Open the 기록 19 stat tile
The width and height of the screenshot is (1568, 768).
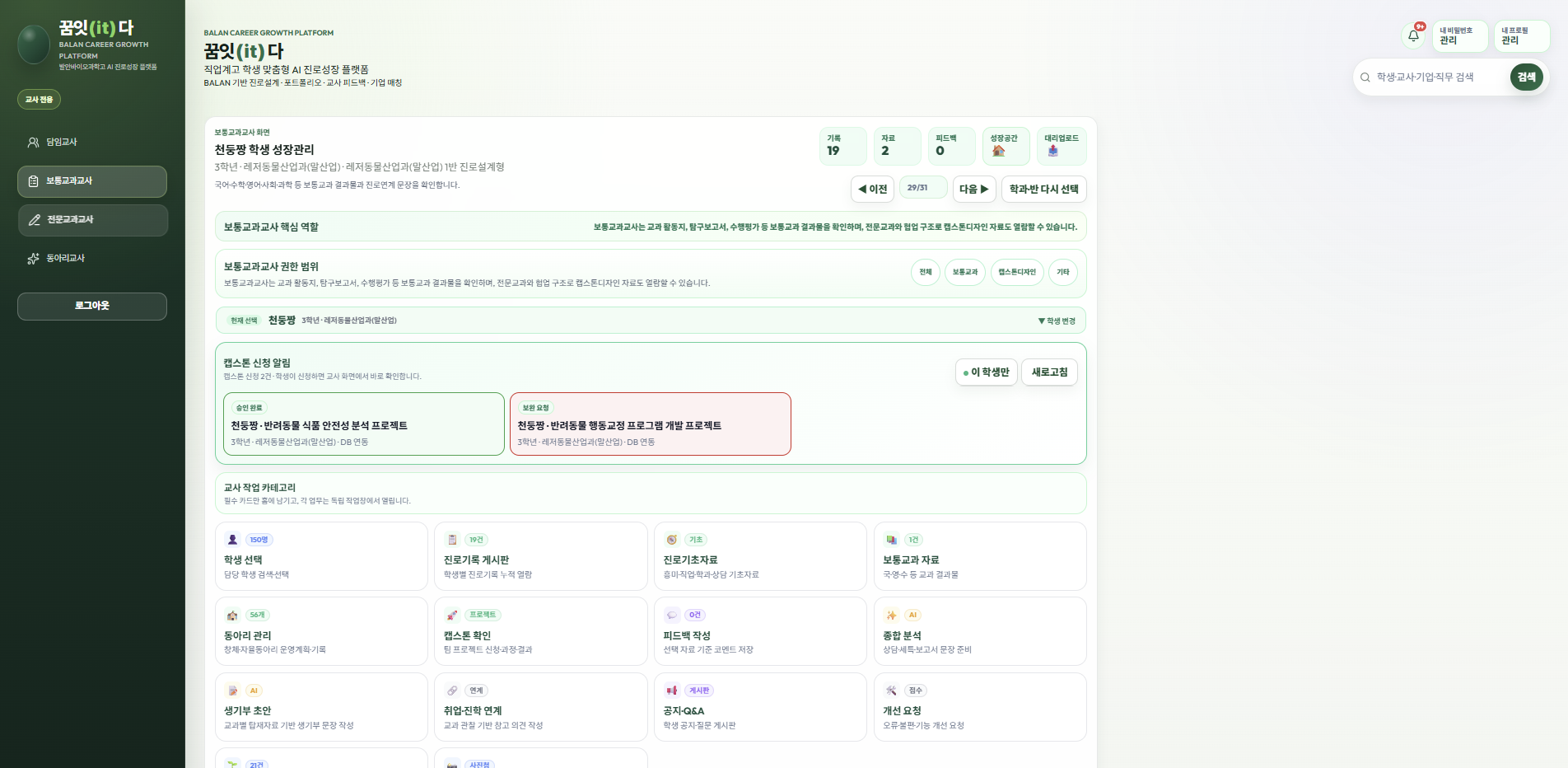[x=843, y=146]
